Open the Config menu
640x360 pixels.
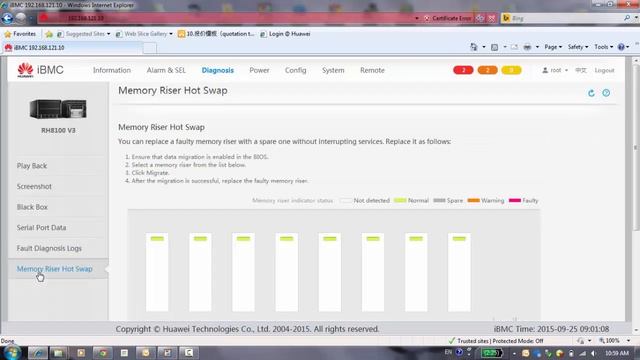point(296,70)
